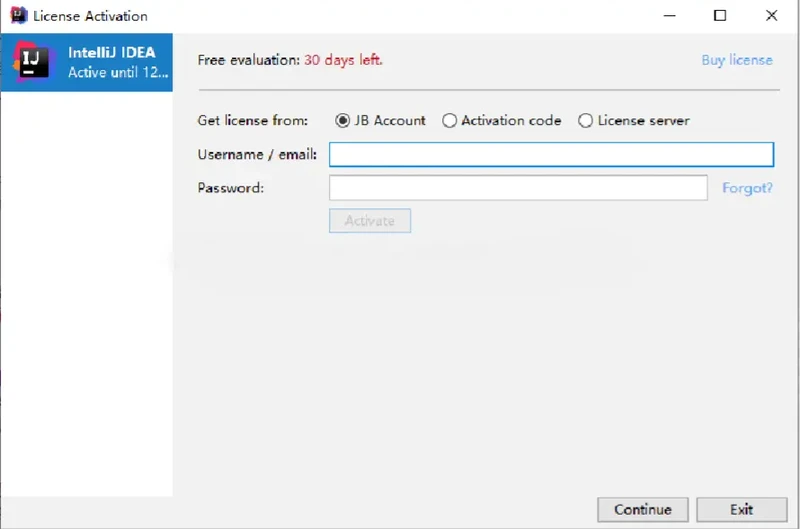The width and height of the screenshot is (800, 529).
Task: Focus the Username / email input field
Action: [551, 154]
